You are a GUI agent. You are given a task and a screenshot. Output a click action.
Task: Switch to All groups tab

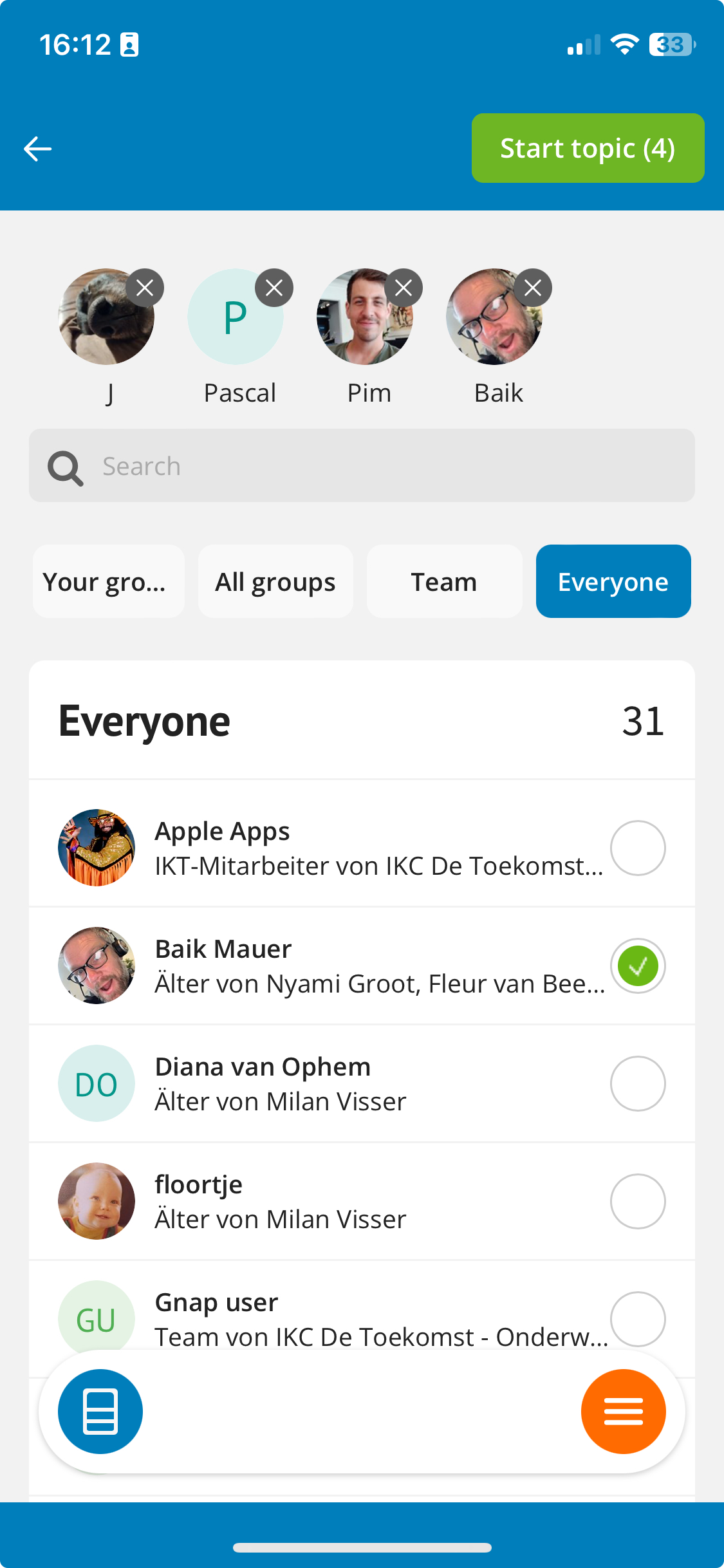(x=275, y=581)
